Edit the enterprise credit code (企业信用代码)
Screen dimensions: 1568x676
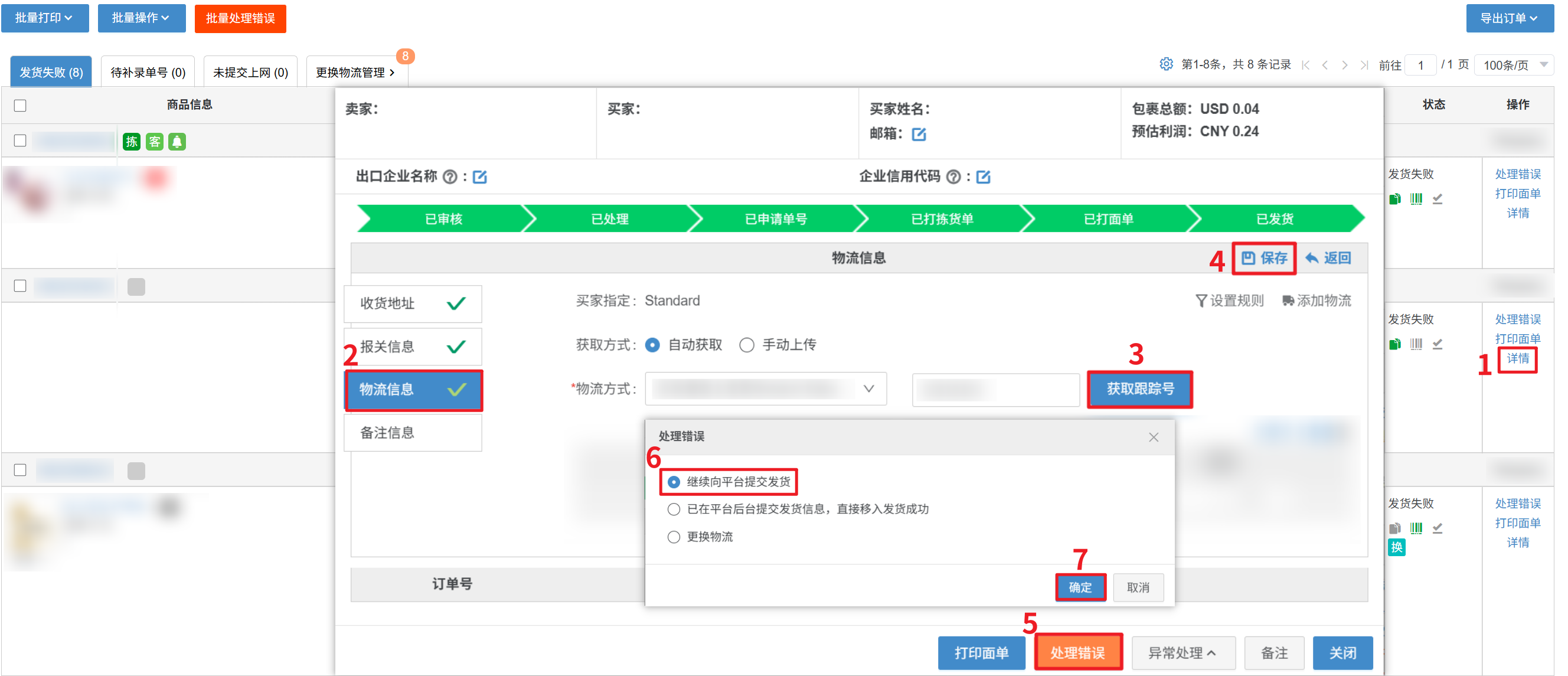983,177
